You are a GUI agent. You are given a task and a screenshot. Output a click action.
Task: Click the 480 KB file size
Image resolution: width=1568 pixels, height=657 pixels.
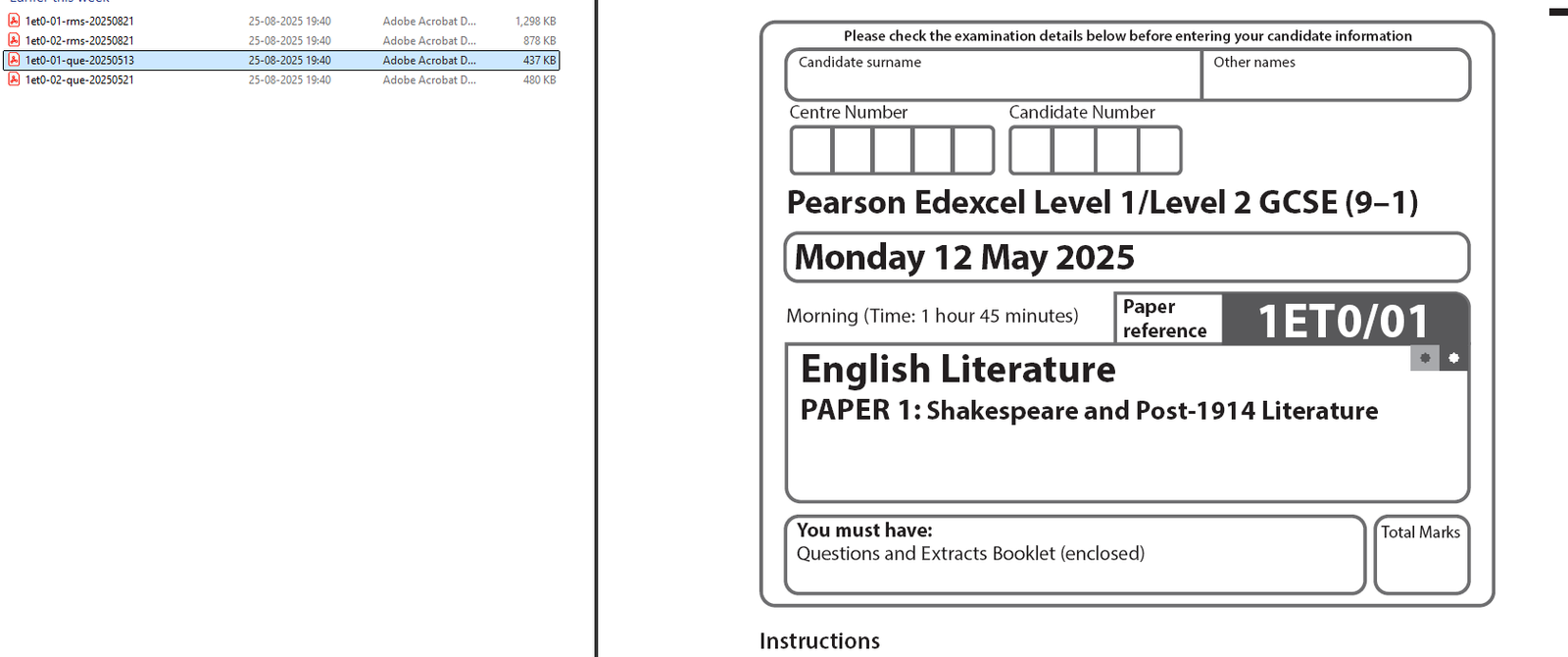539,79
